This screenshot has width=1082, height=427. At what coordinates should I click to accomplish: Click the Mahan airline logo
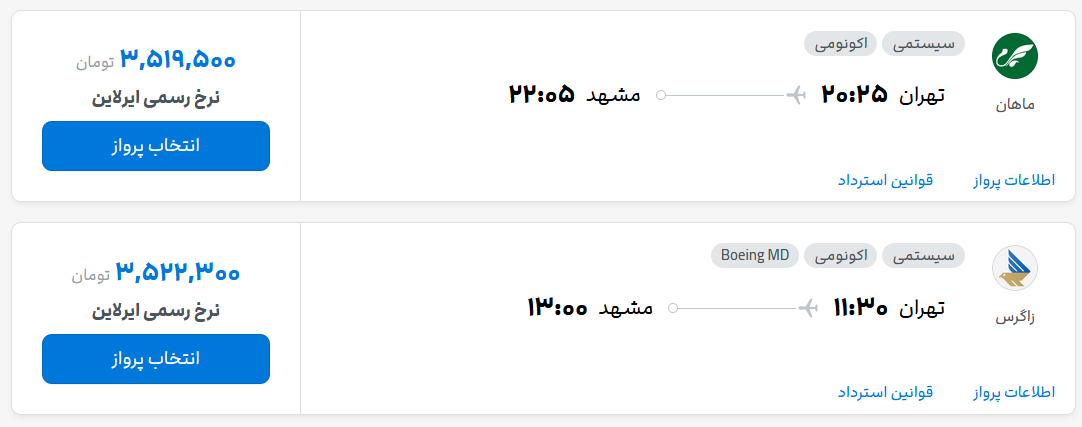pyautogui.click(x=1015, y=56)
